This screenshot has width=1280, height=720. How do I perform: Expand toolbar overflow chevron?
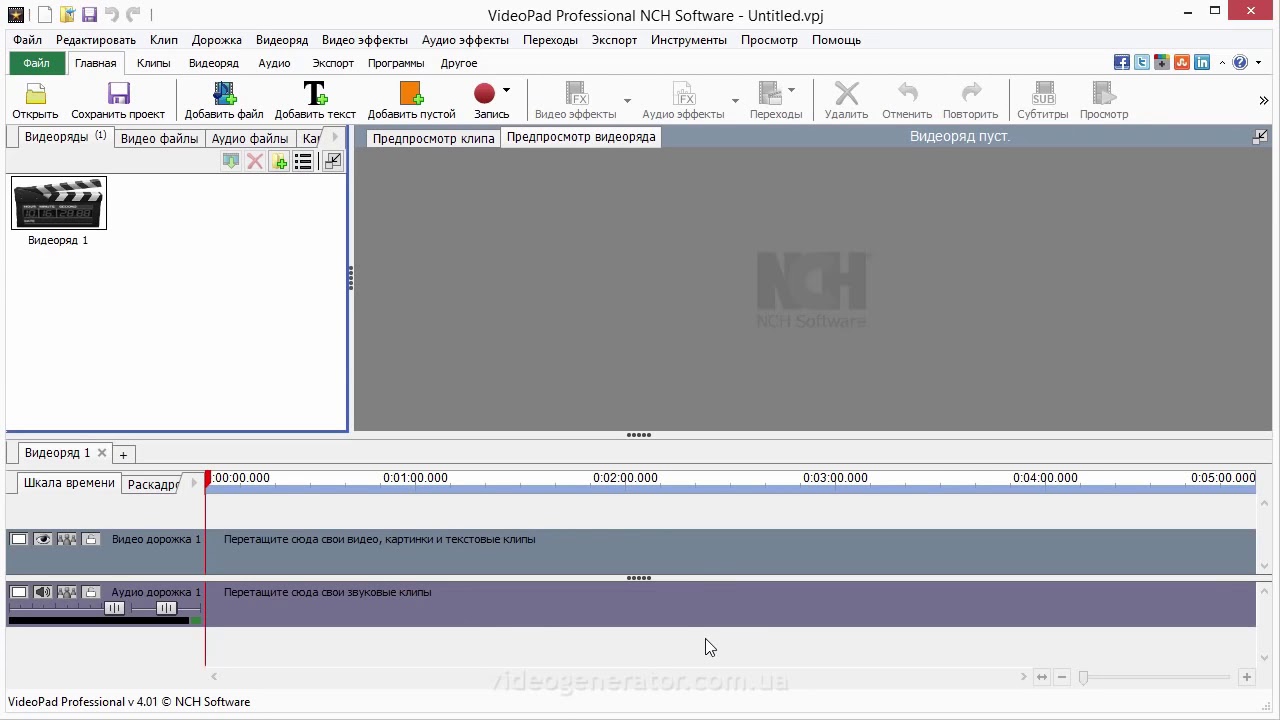(x=1263, y=100)
